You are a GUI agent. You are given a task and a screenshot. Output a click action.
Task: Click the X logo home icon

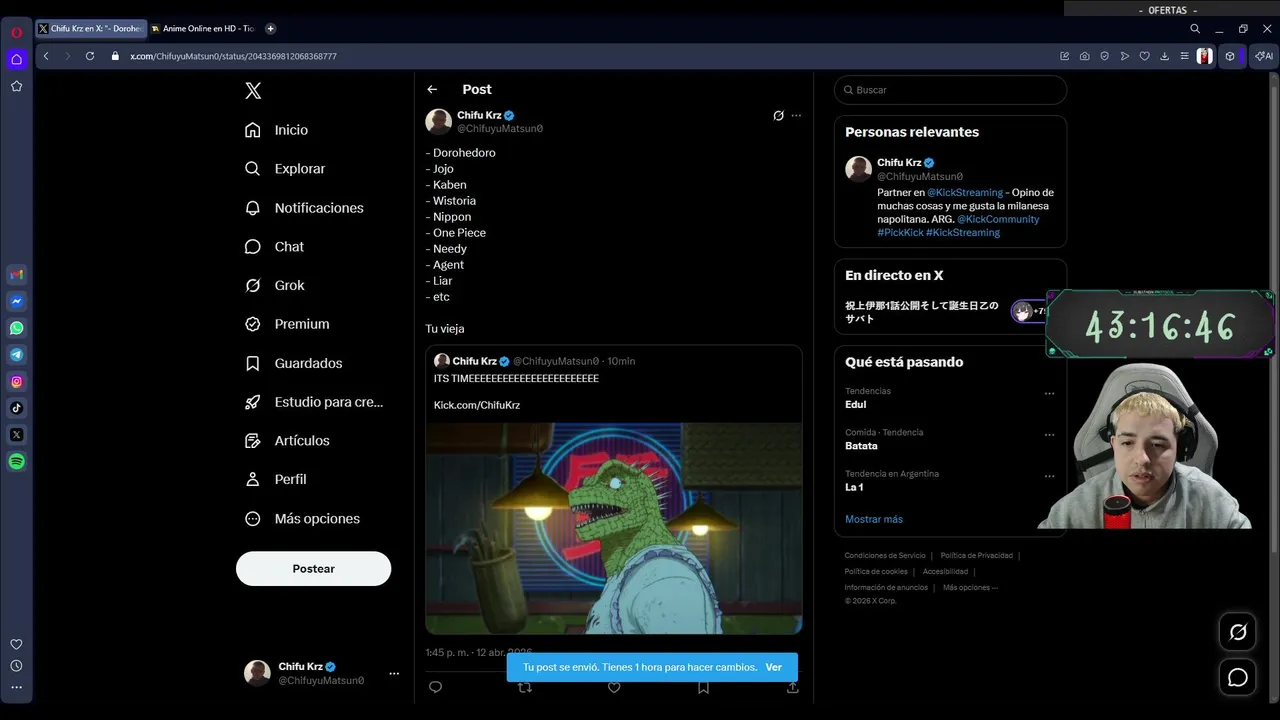(253, 91)
